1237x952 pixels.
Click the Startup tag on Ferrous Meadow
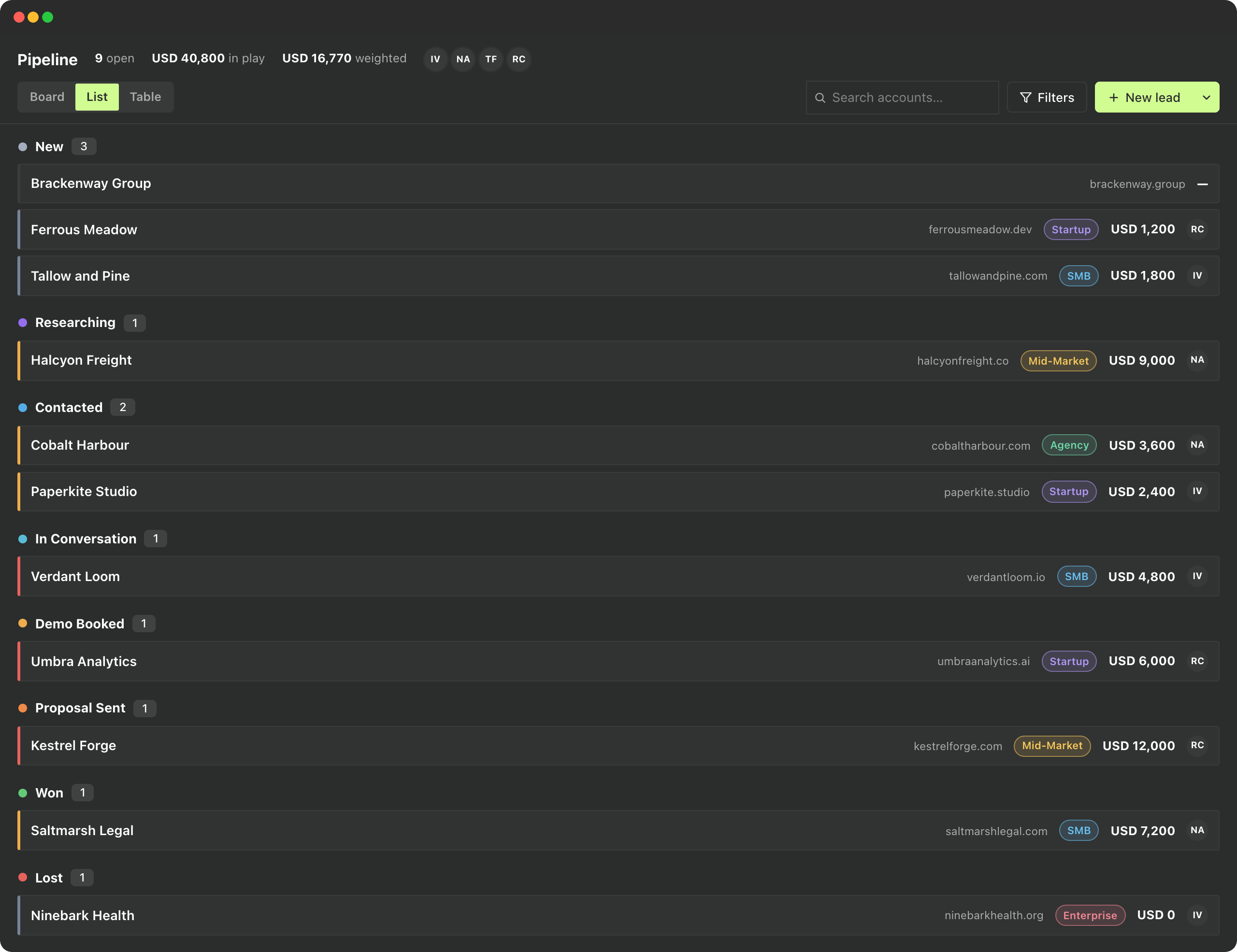[x=1070, y=229]
